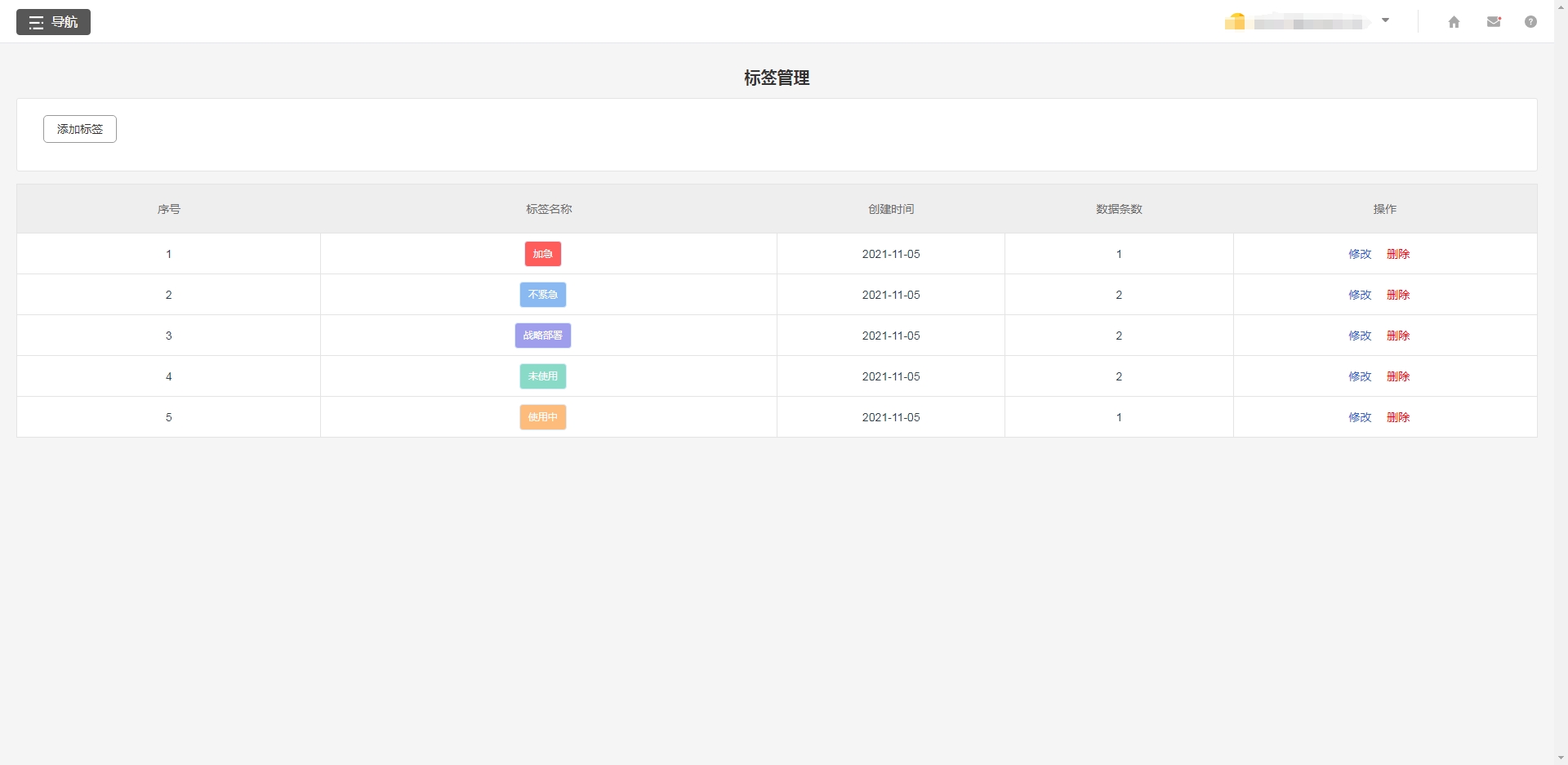Screen dimensions: 1568x765
Task: Click 修改 on the 战略部署 tag row
Action: (1360, 336)
